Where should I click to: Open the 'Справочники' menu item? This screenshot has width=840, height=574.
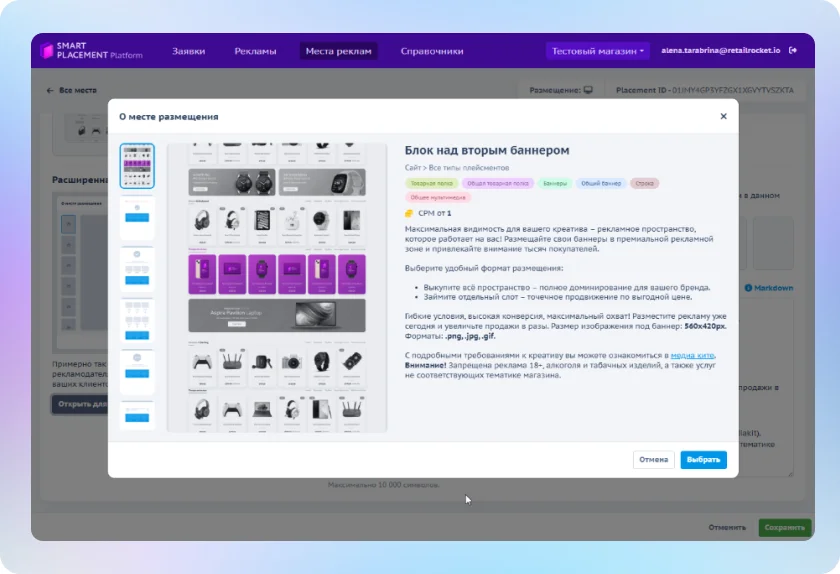tap(432, 50)
